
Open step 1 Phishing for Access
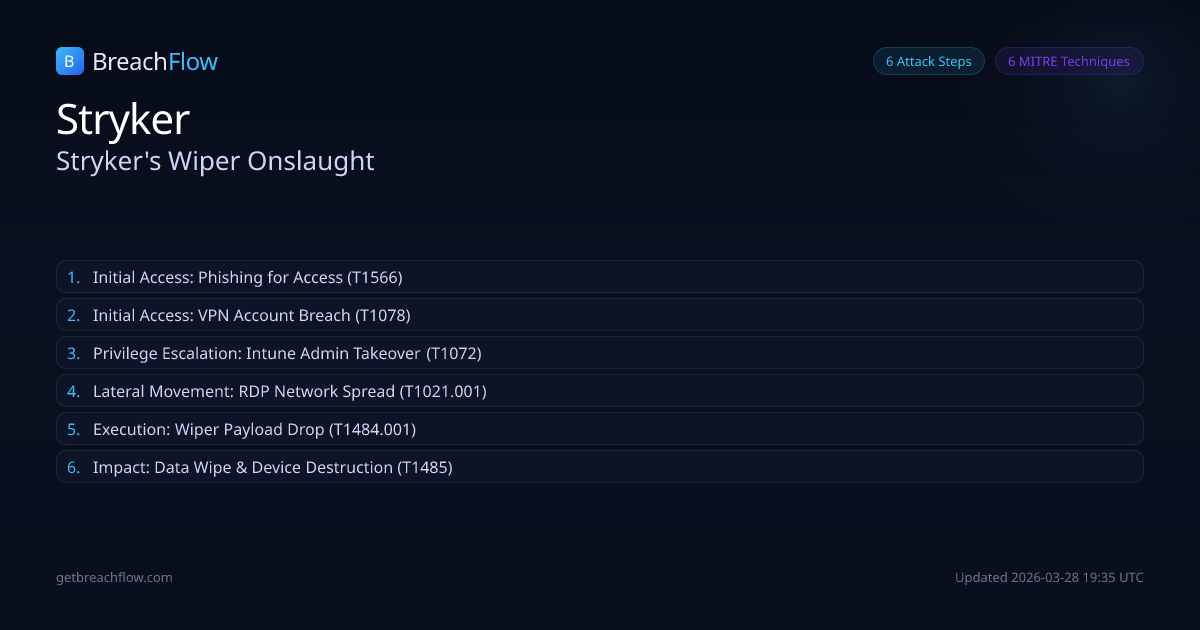tap(248, 277)
